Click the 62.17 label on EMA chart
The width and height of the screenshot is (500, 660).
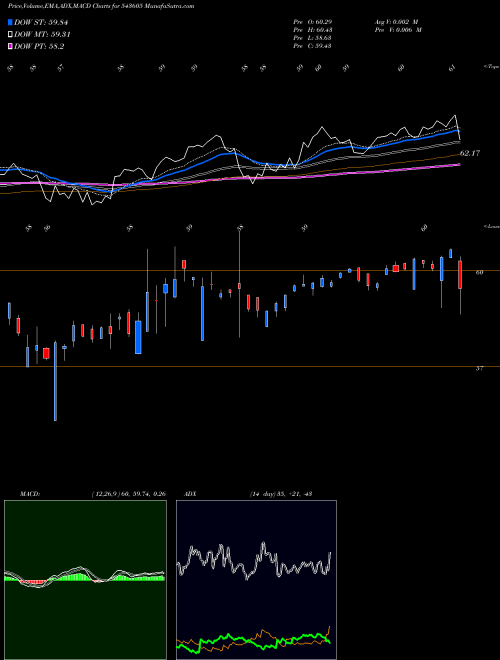[x=470, y=153]
